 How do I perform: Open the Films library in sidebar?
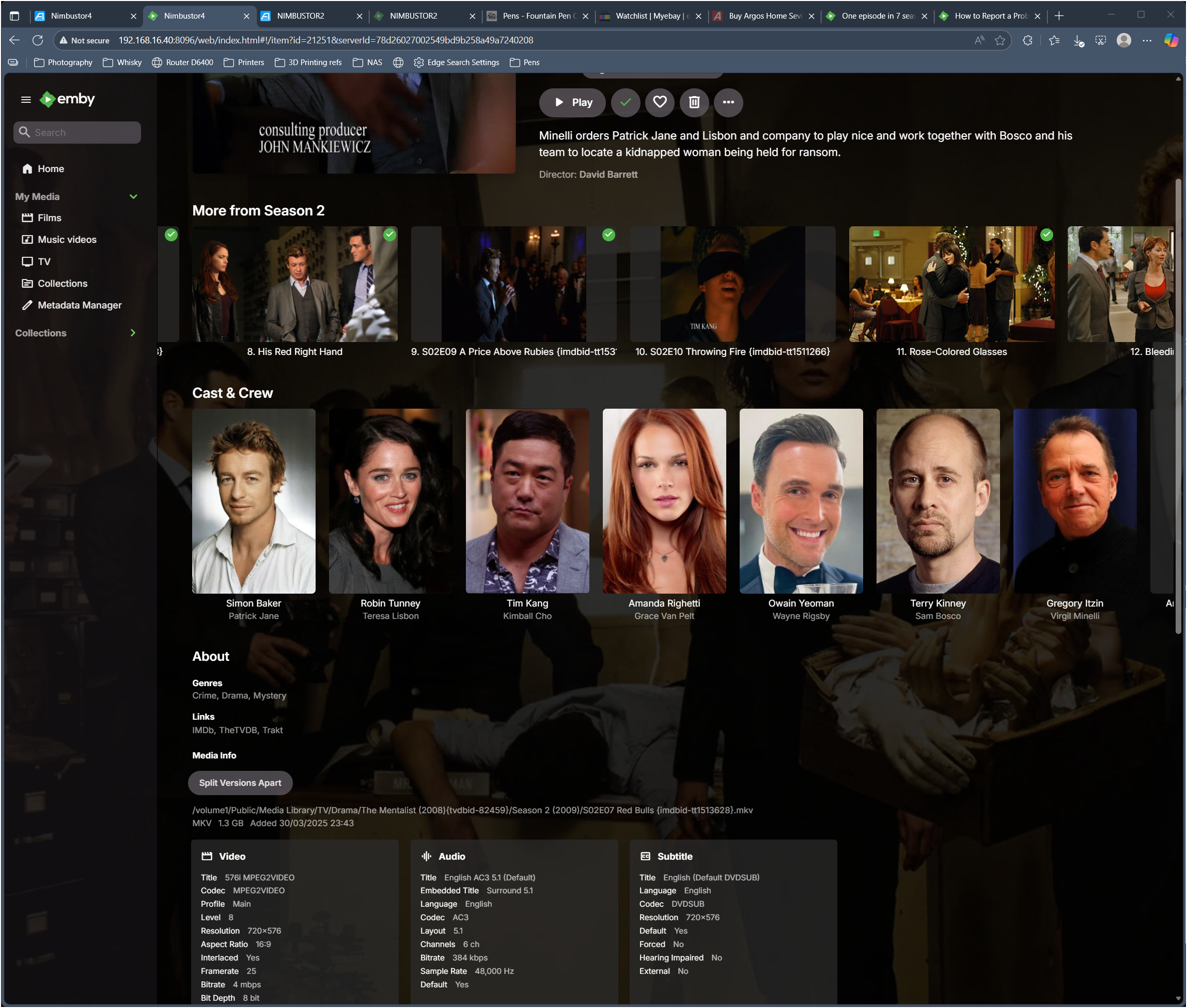tap(49, 218)
